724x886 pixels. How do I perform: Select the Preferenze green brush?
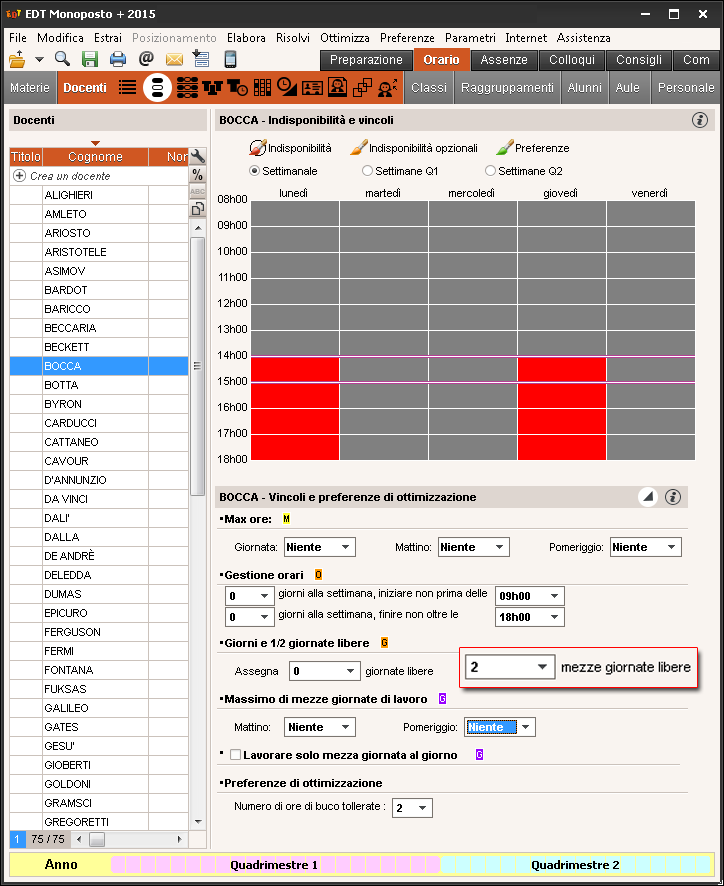tap(504, 147)
